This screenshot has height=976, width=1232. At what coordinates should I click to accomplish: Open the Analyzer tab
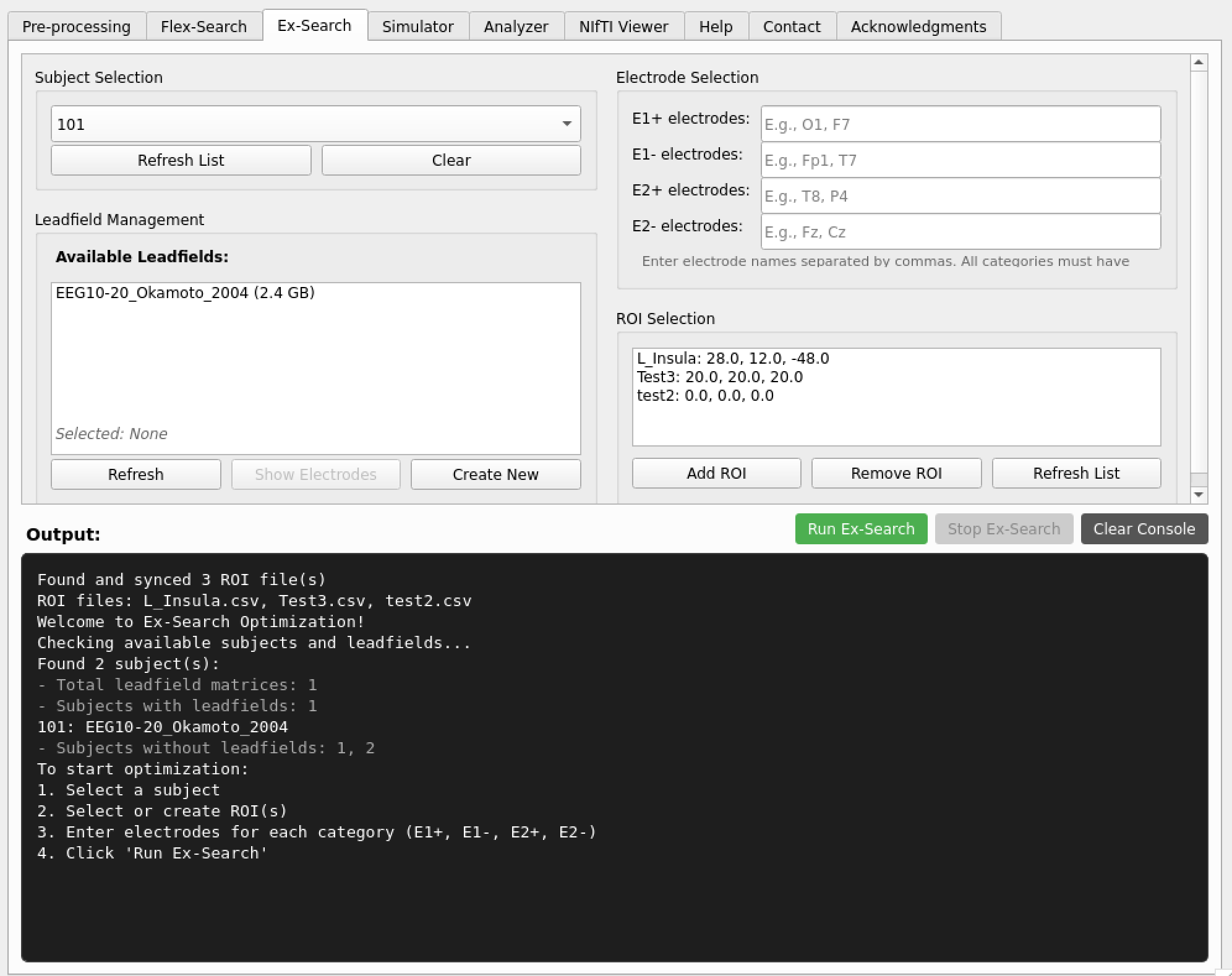[x=516, y=27]
